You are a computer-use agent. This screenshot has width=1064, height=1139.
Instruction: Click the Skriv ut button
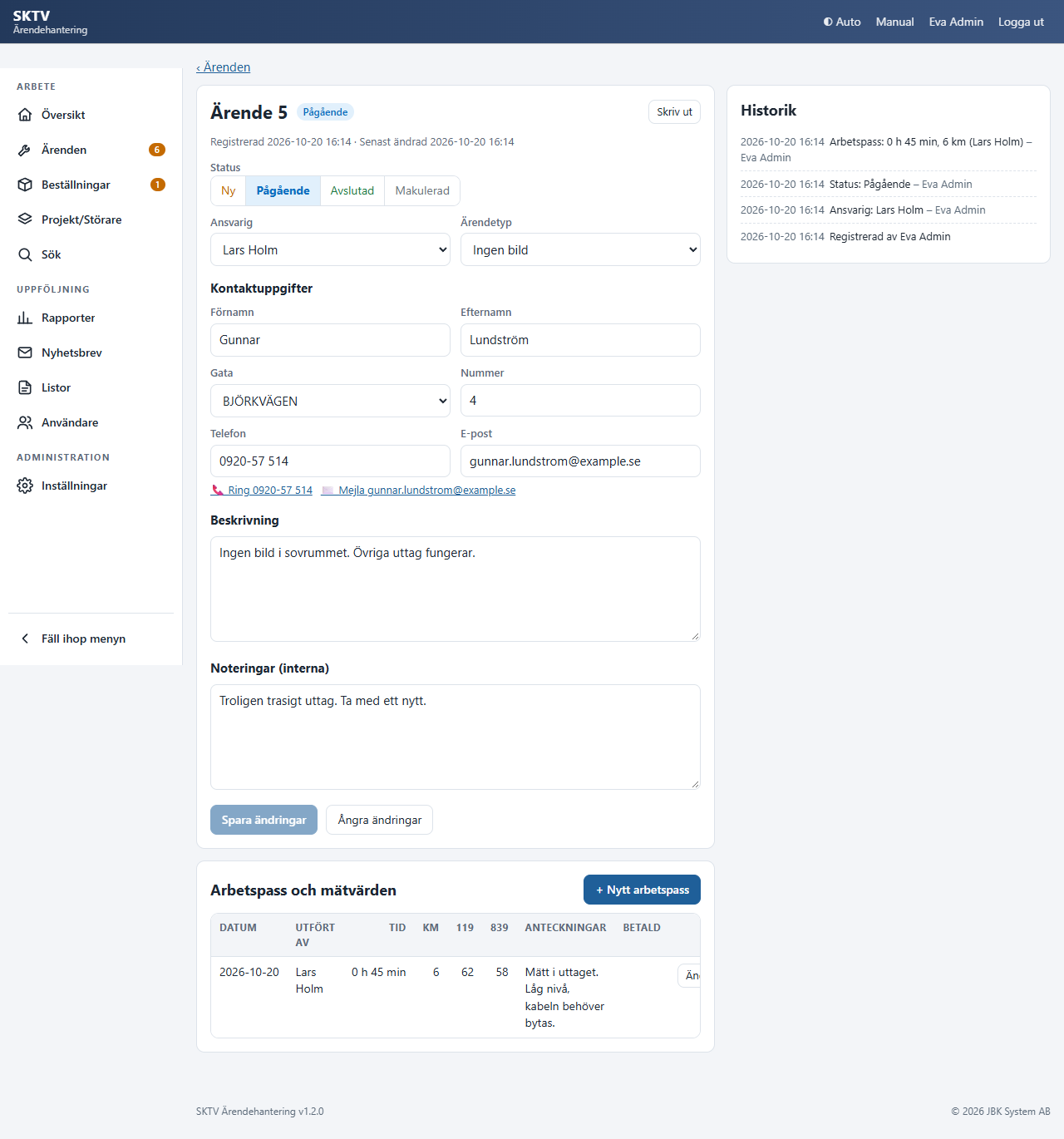674,112
